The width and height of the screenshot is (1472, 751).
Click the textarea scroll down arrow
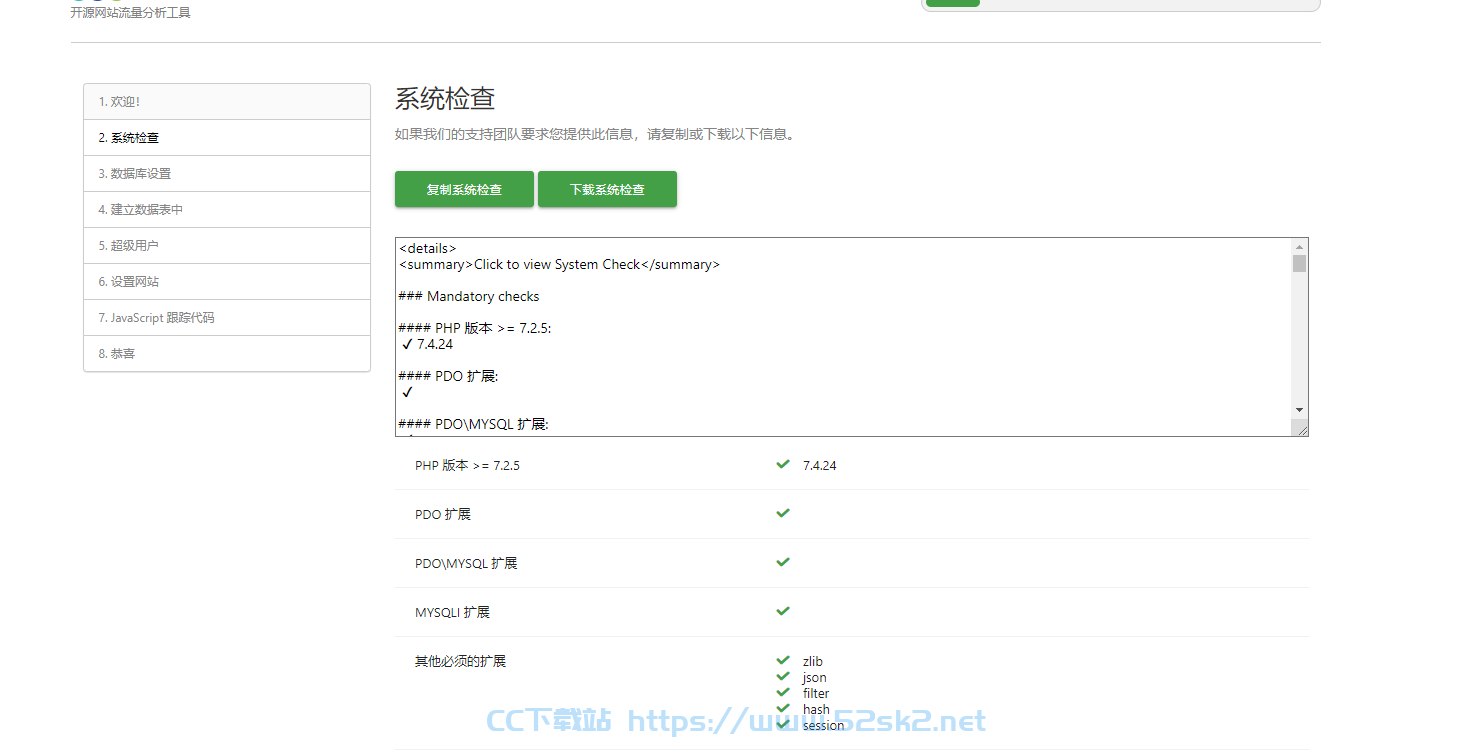[1299, 410]
